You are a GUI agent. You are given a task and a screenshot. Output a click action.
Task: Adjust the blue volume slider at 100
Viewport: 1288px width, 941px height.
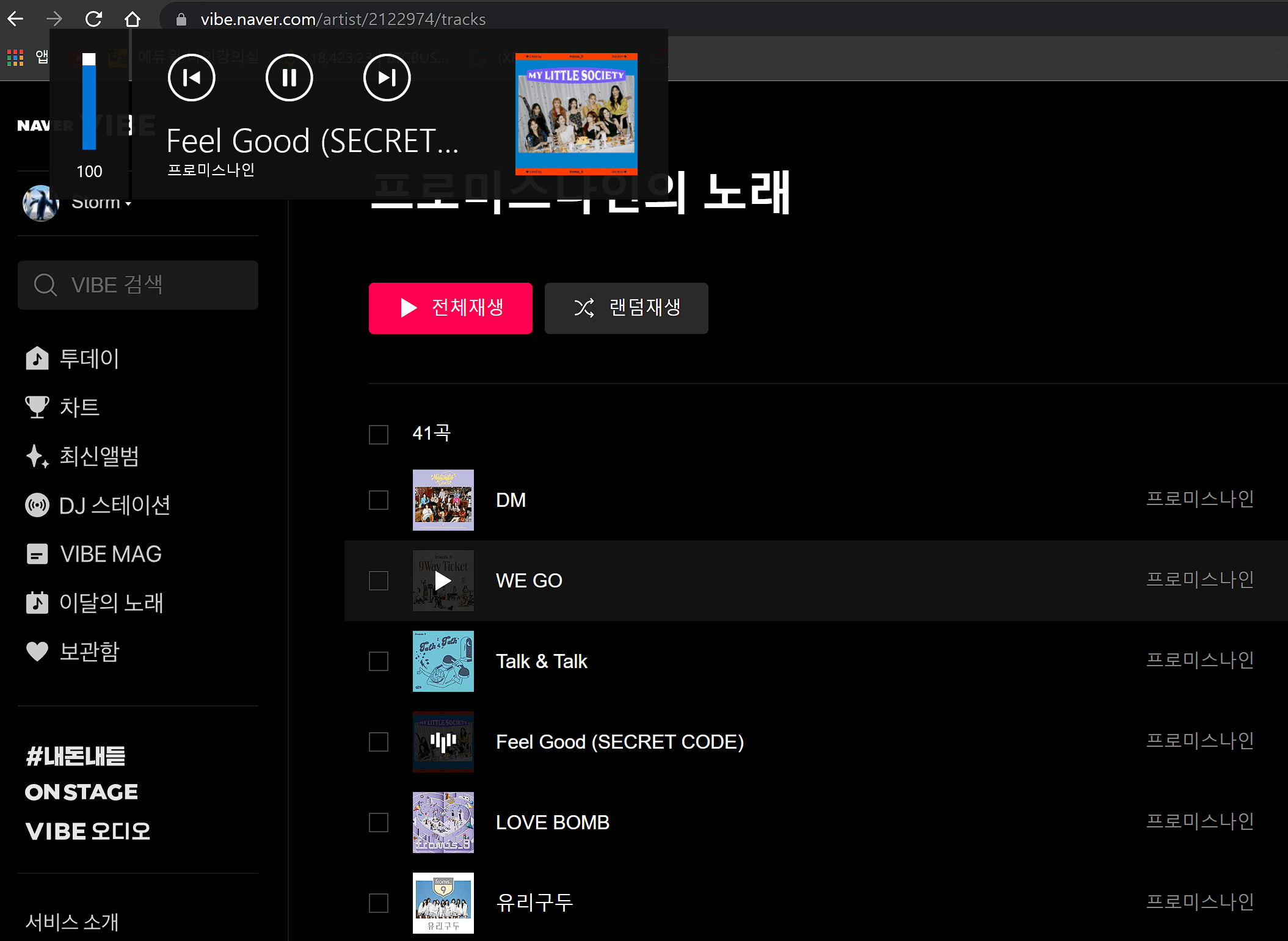89,101
